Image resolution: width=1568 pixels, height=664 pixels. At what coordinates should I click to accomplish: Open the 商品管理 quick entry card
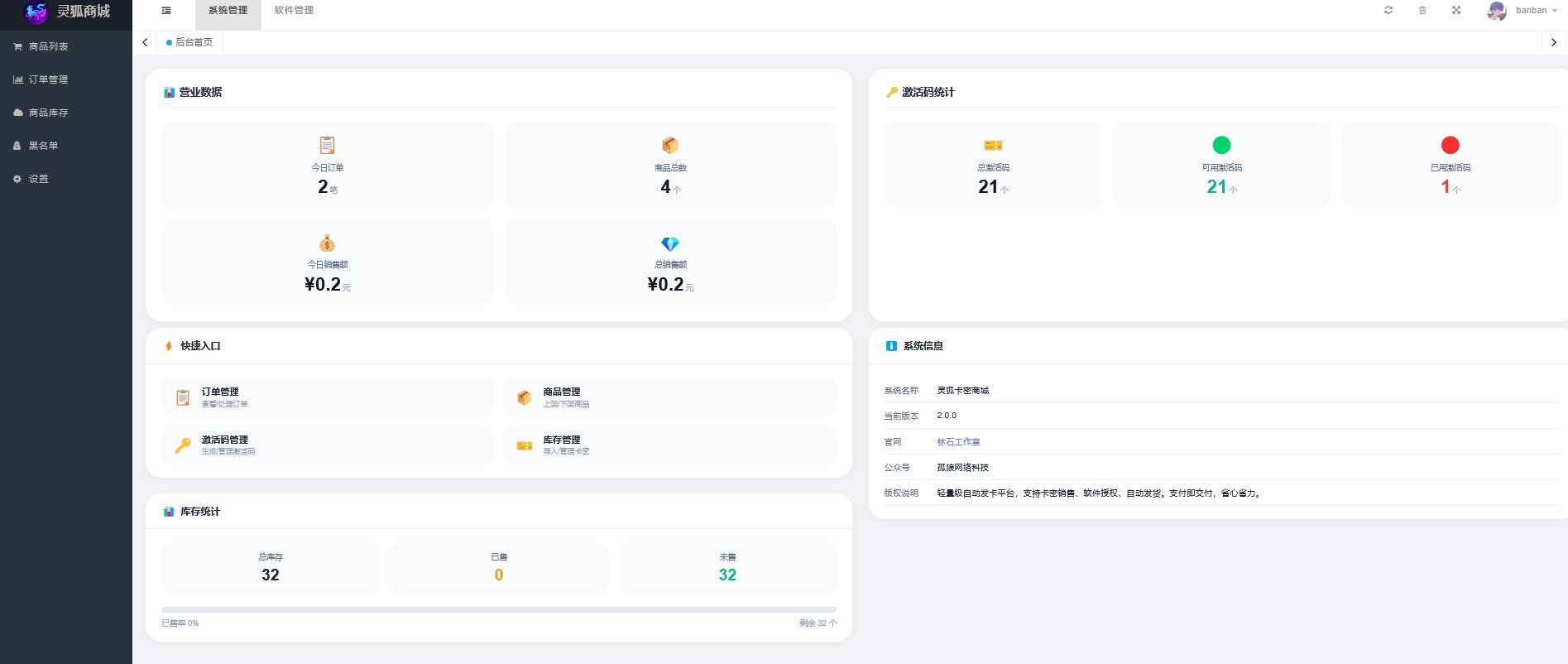click(x=670, y=397)
